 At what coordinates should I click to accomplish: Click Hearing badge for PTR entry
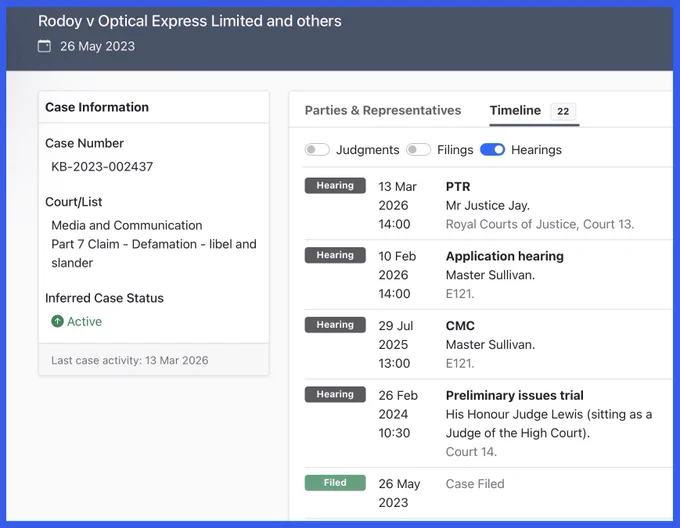tap(335, 186)
